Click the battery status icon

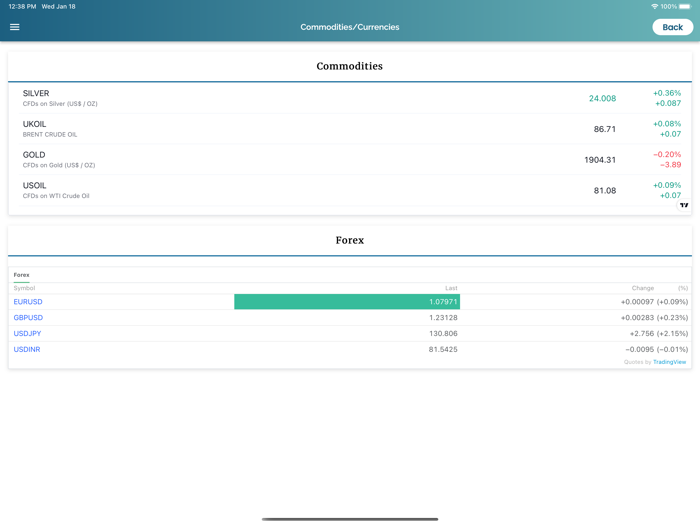(685, 7)
